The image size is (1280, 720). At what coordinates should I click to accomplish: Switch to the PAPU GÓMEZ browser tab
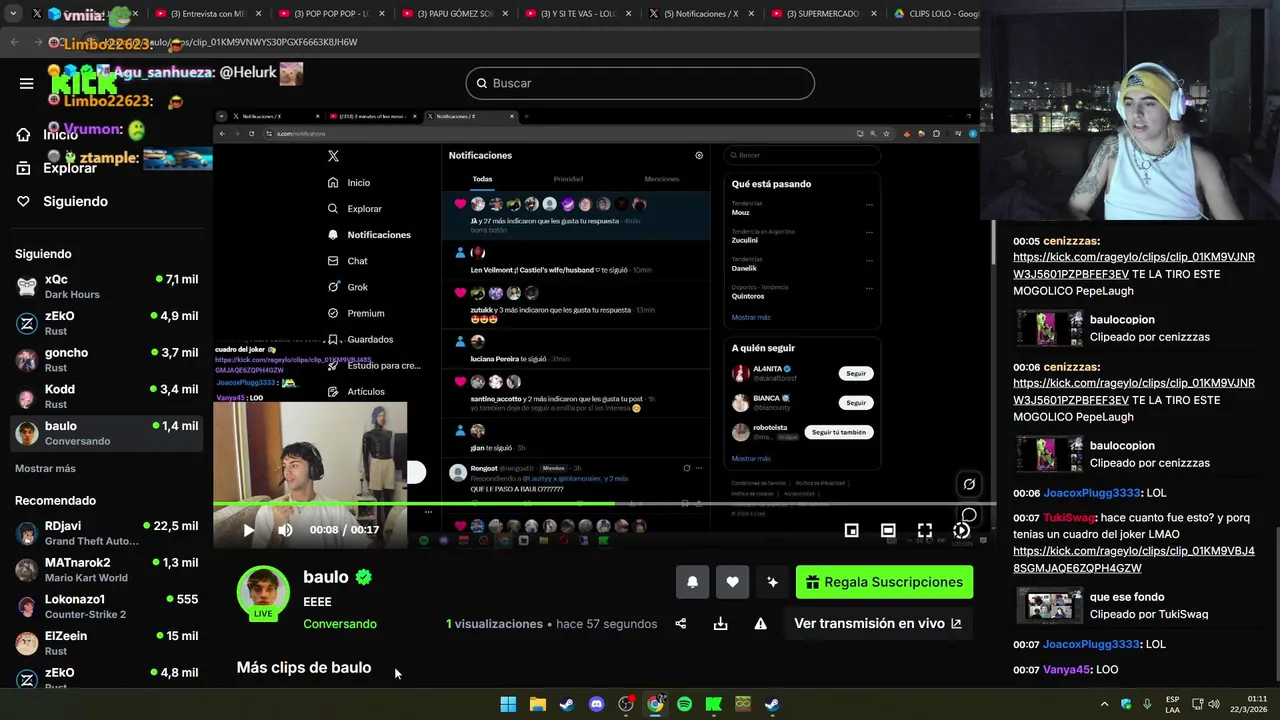click(x=455, y=14)
